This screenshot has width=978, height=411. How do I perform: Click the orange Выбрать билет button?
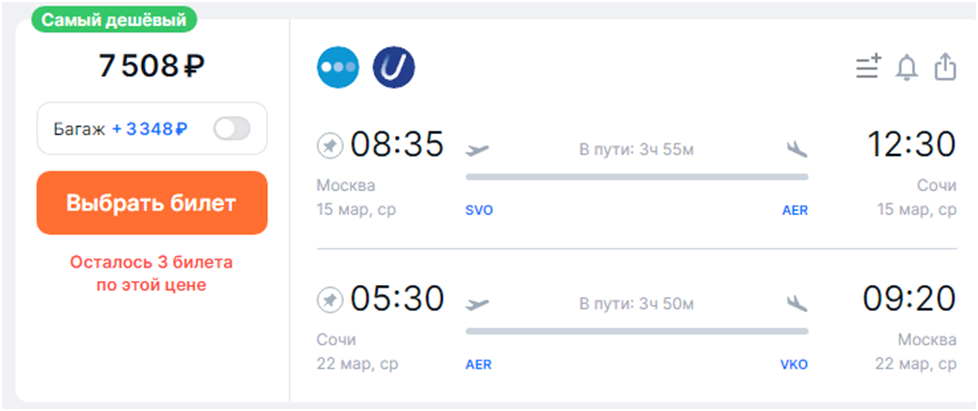pos(152,203)
